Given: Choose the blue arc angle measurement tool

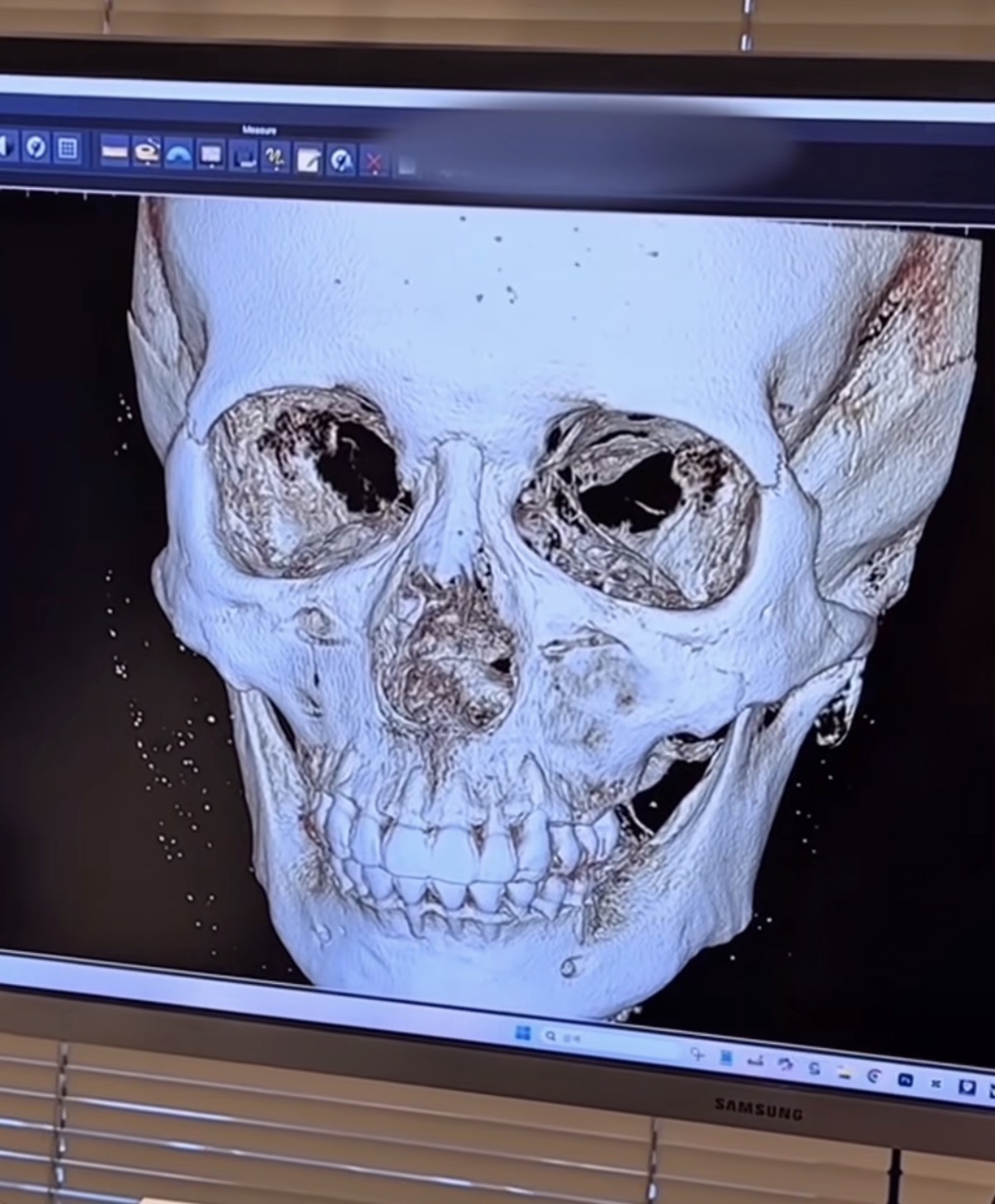Looking at the screenshot, I should click(x=179, y=153).
